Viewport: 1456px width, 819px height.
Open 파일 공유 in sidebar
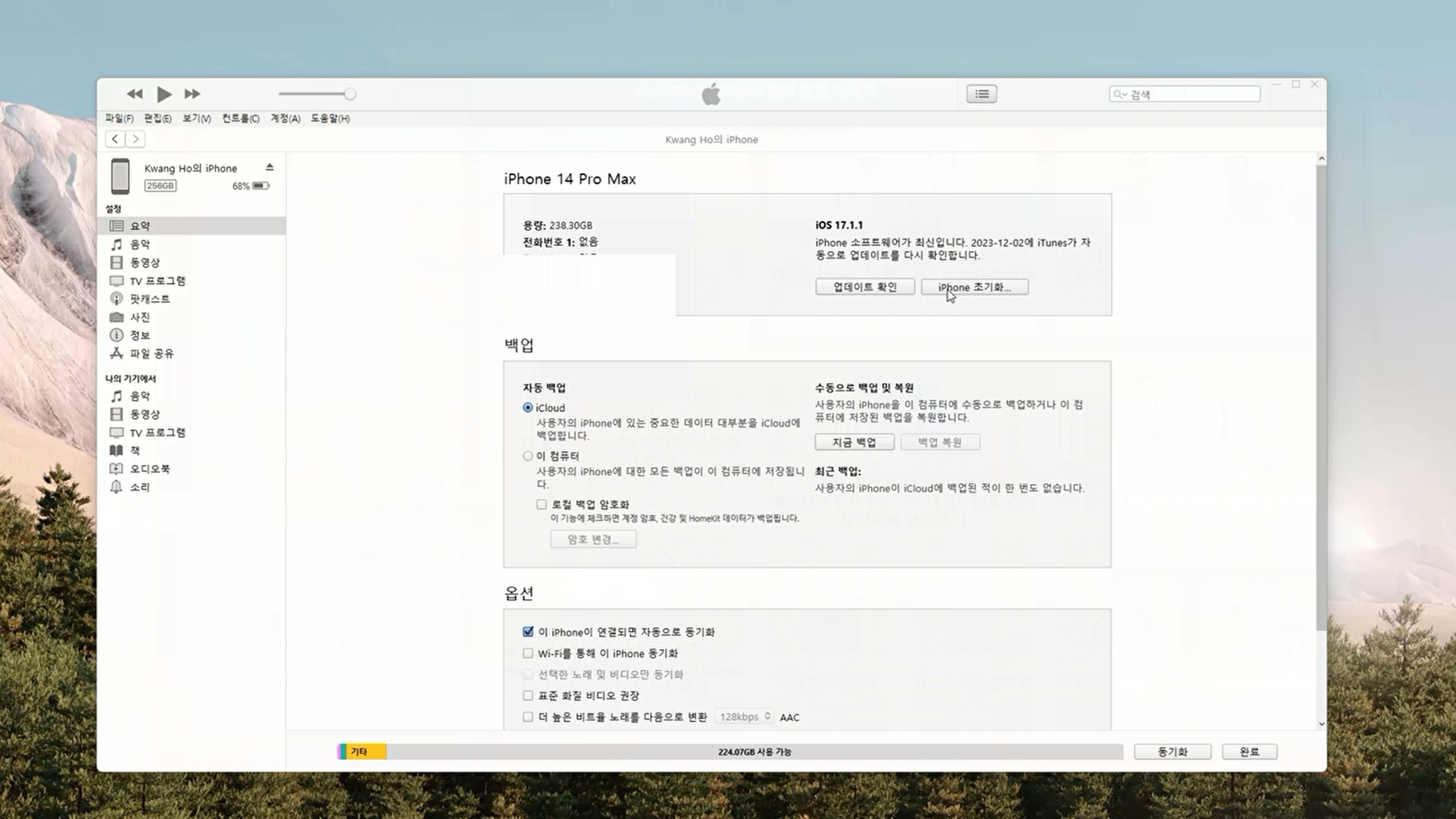(151, 353)
